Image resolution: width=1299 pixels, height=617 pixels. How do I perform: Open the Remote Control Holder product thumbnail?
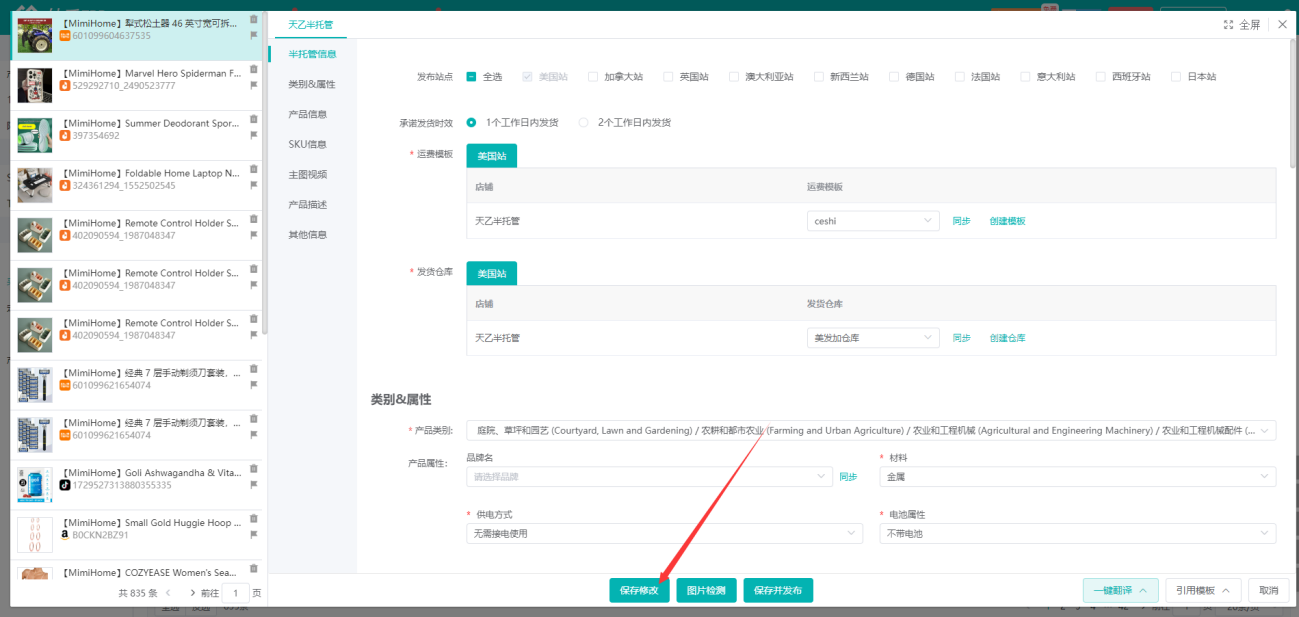point(35,236)
